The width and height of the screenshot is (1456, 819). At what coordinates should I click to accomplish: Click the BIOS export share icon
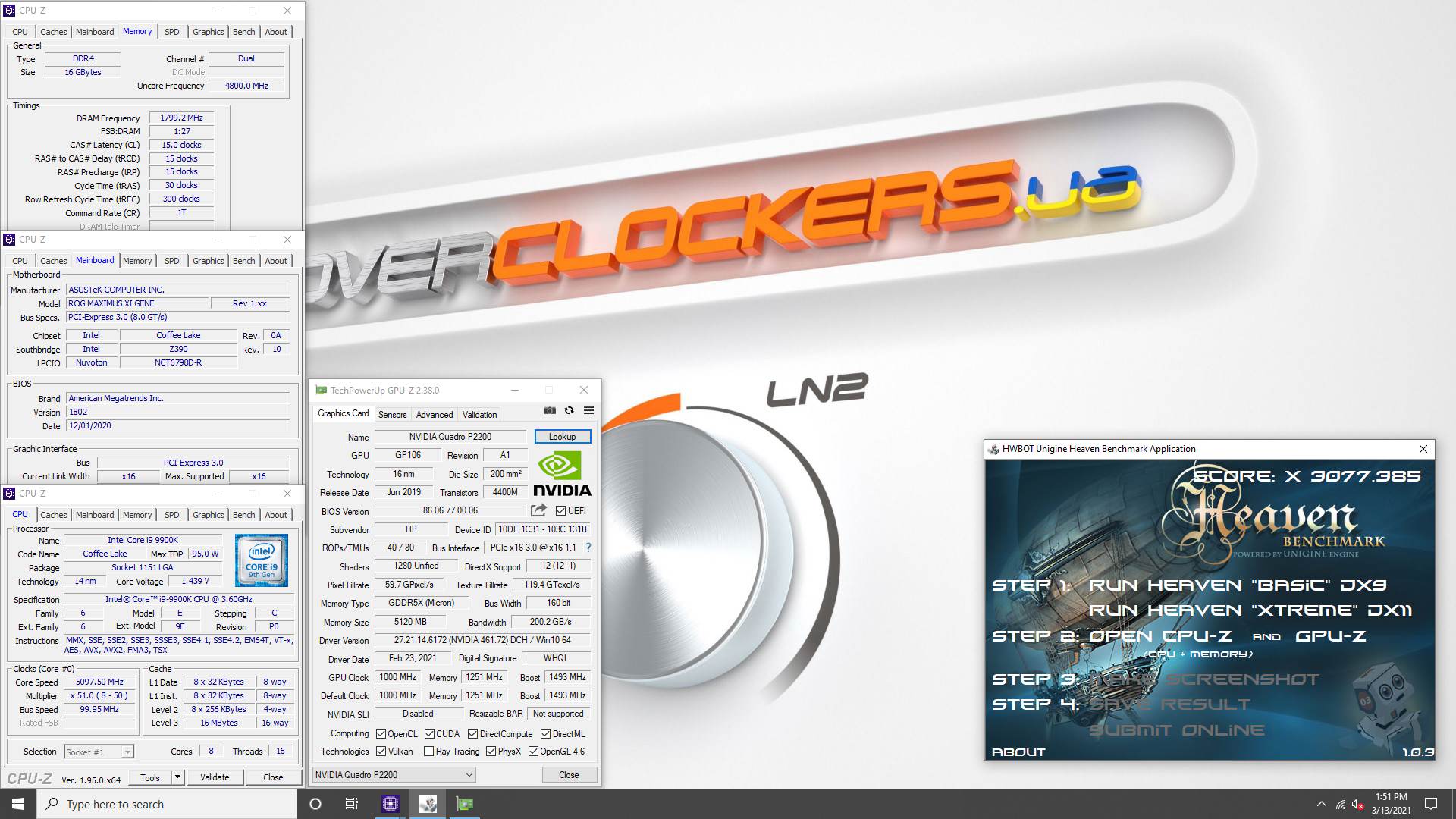coord(538,510)
